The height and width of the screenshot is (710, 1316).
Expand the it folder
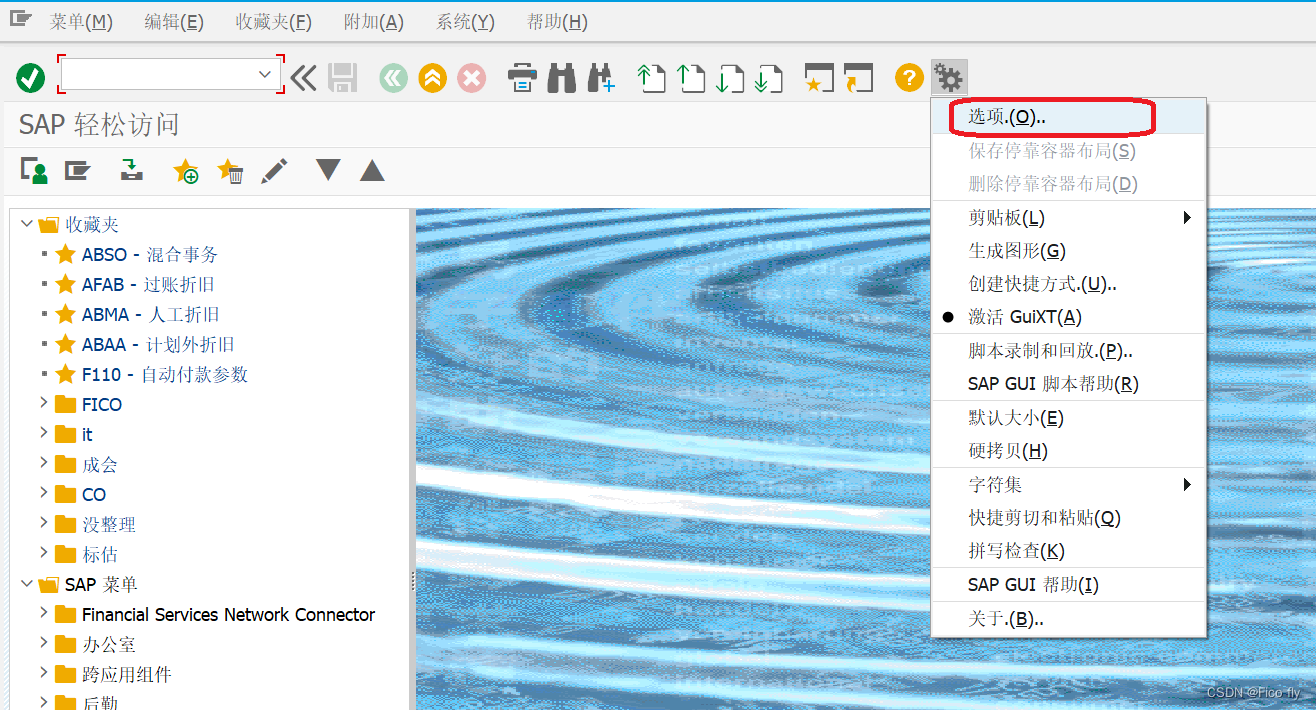pos(43,433)
